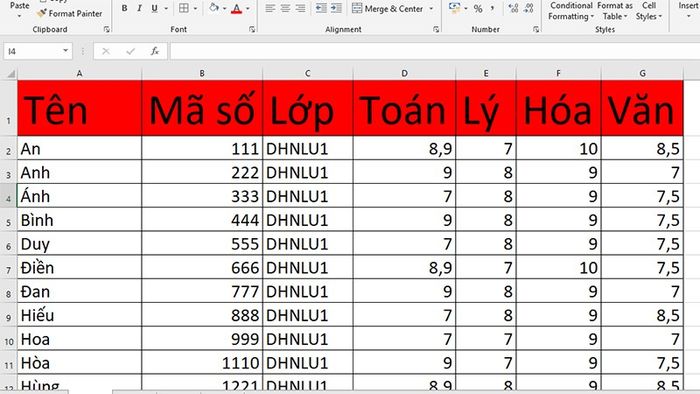
Task: Open the Underline style dropdown arrow
Action: 166,8
